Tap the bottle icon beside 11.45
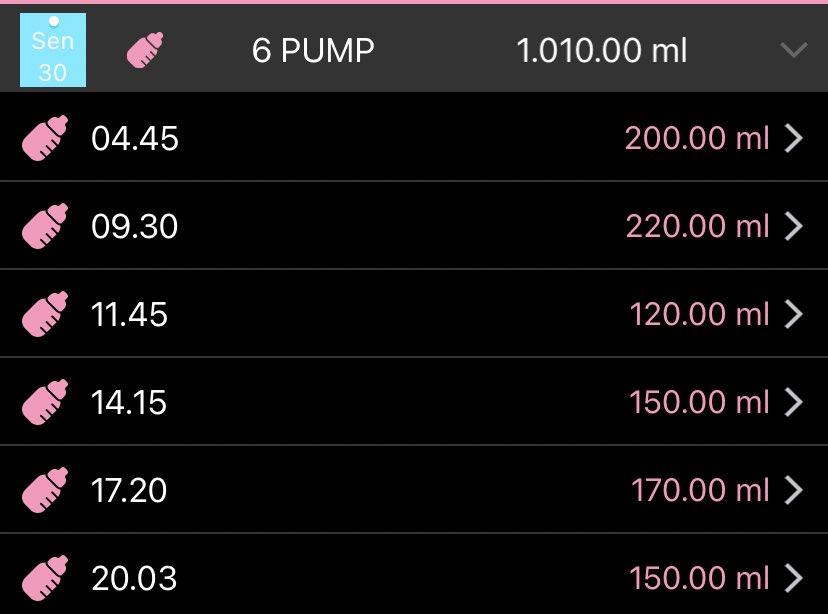828x614 pixels. (x=45, y=314)
